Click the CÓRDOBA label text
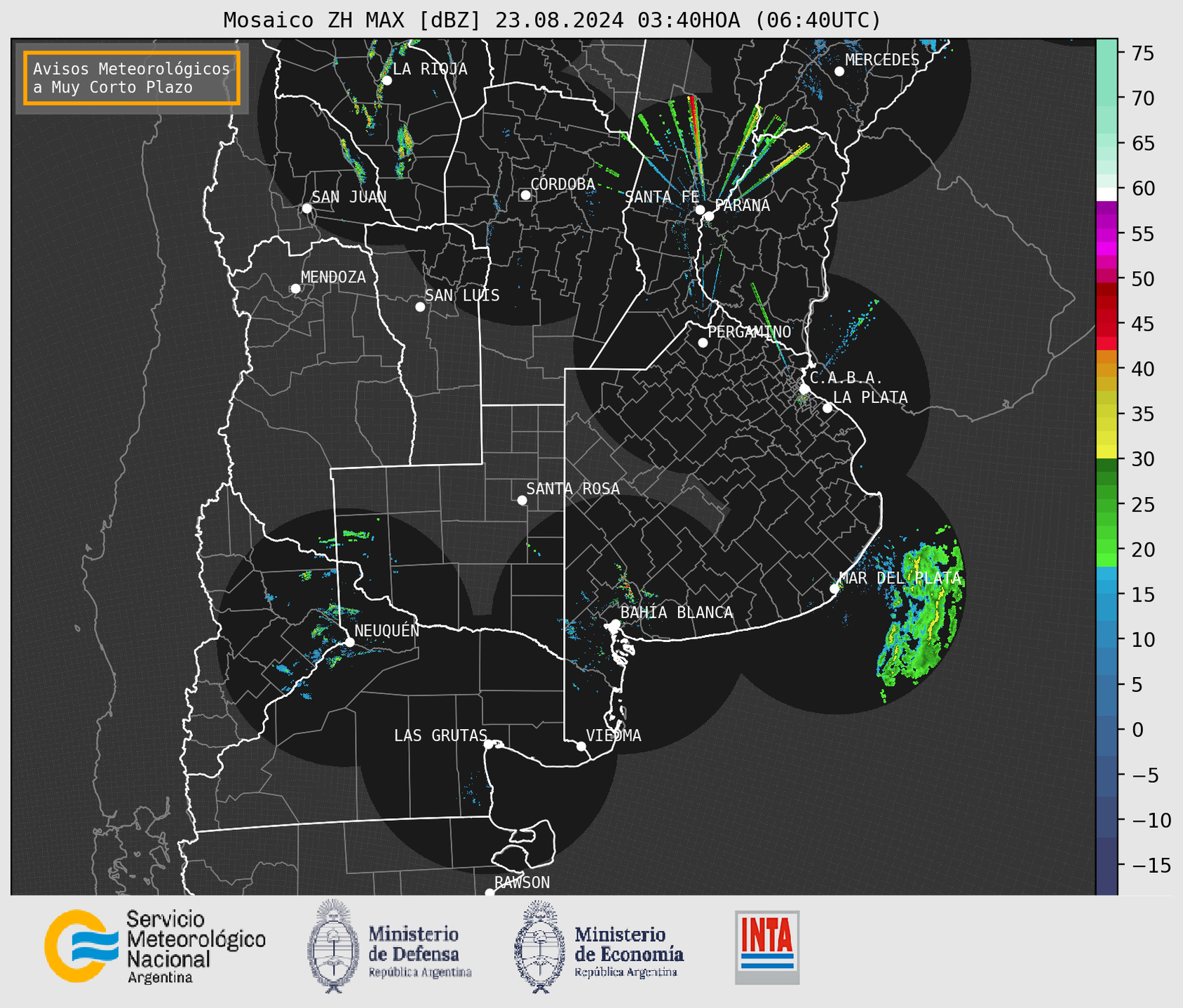The image size is (1183, 1008). [562, 184]
